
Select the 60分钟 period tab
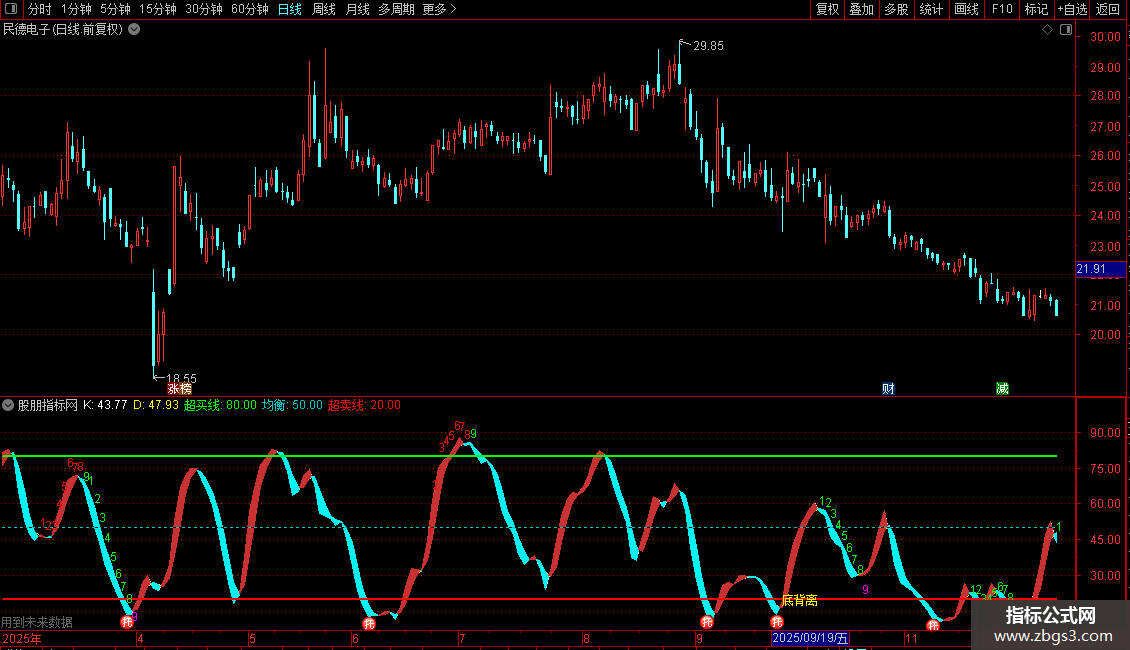pos(249,10)
